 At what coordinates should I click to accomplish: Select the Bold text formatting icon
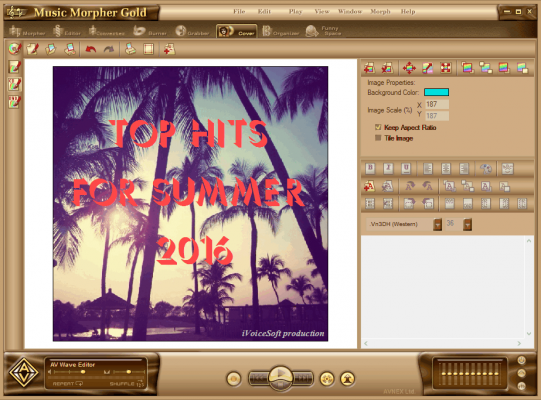point(370,168)
